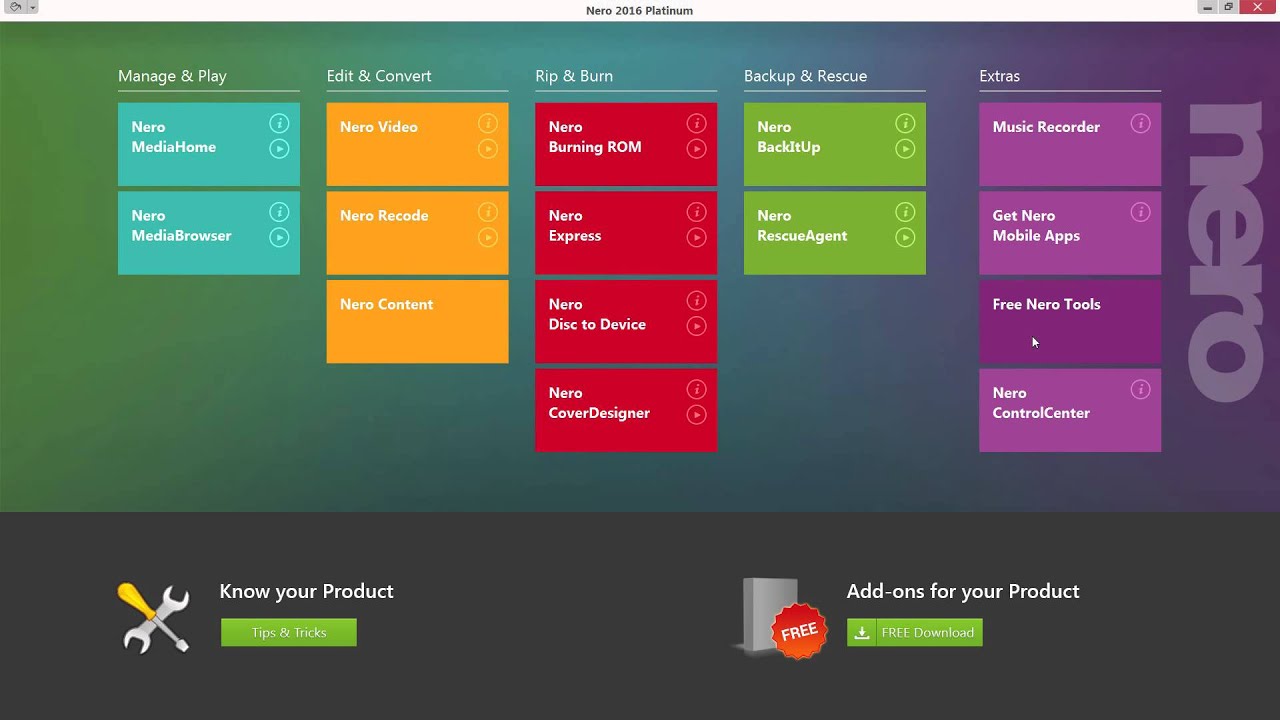Click the wrench and screwdriver image
The height and width of the screenshot is (720, 1280).
pyautogui.click(x=154, y=617)
